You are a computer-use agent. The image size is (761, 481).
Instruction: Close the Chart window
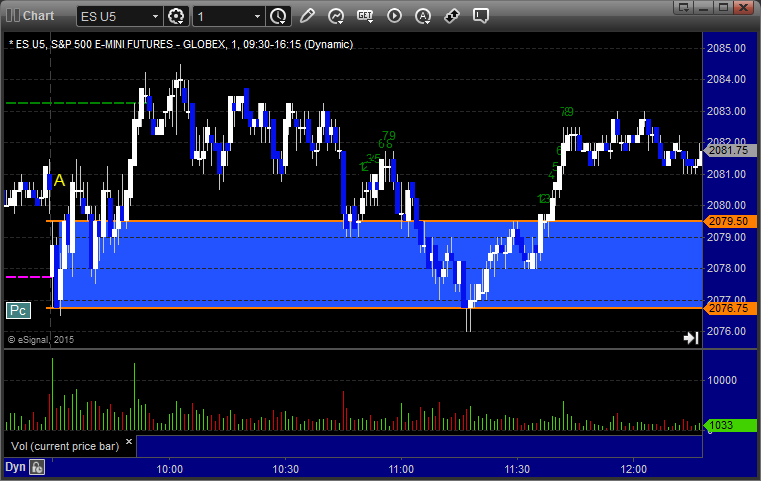point(744,7)
